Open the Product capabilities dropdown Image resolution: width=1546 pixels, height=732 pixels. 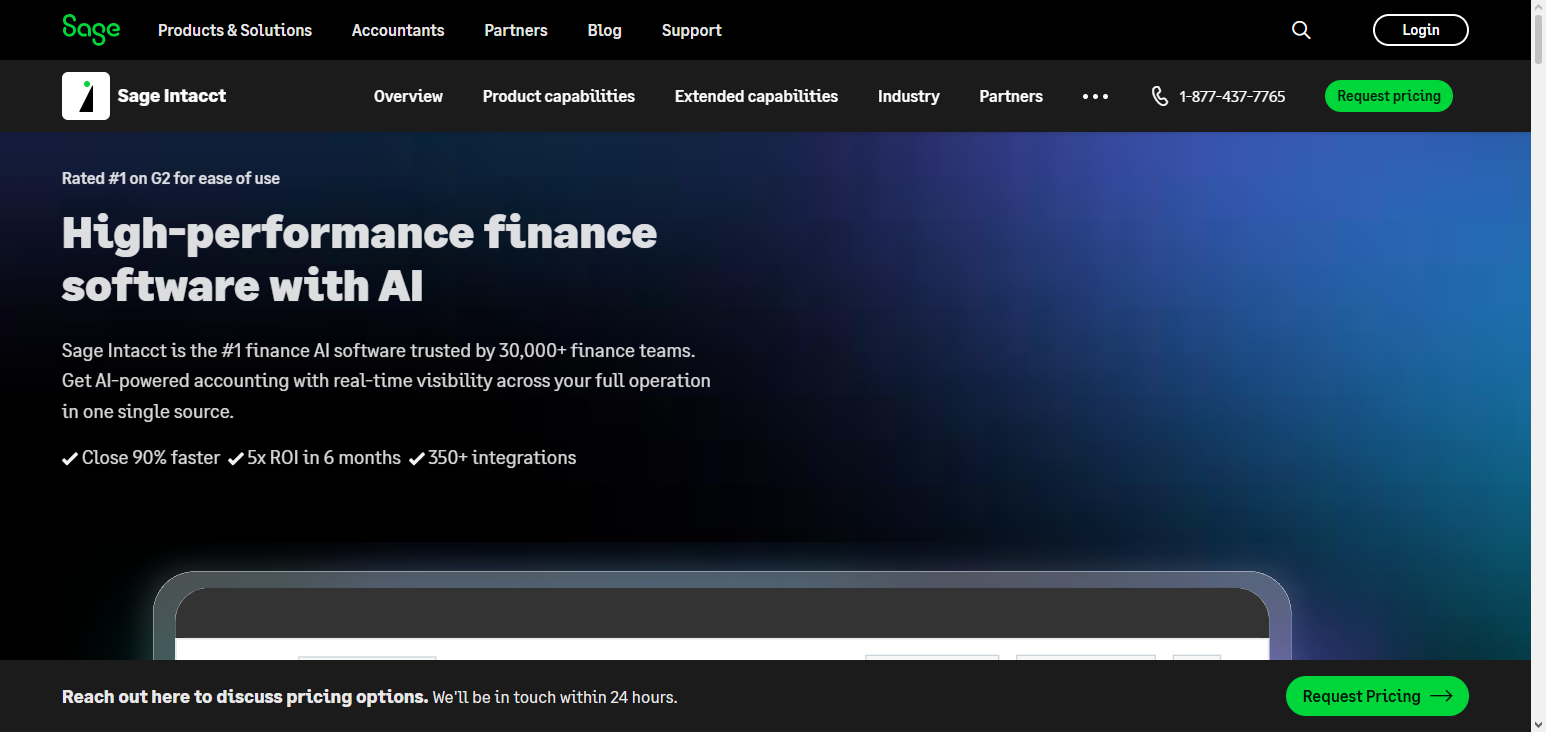[558, 96]
